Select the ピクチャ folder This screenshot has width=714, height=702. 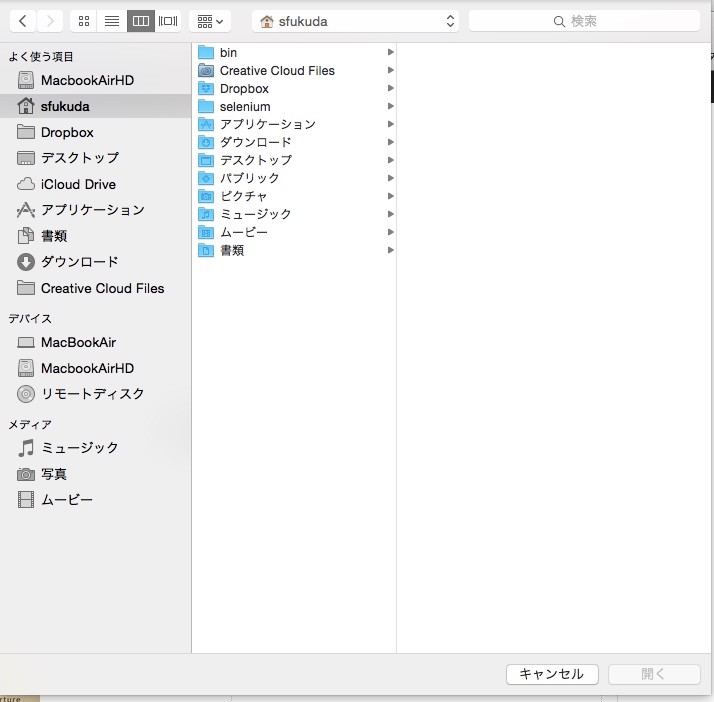pos(294,196)
